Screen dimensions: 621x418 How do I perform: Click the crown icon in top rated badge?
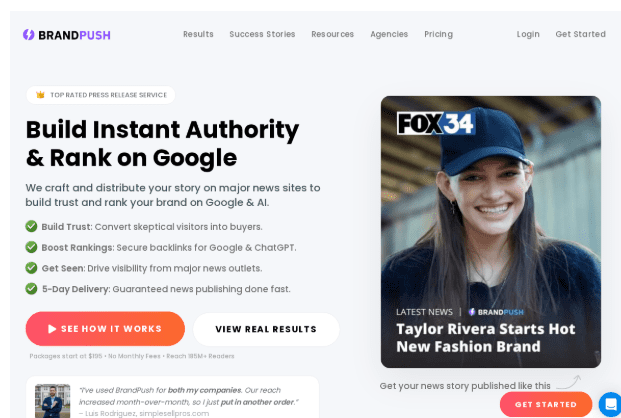(x=40, y=95)
